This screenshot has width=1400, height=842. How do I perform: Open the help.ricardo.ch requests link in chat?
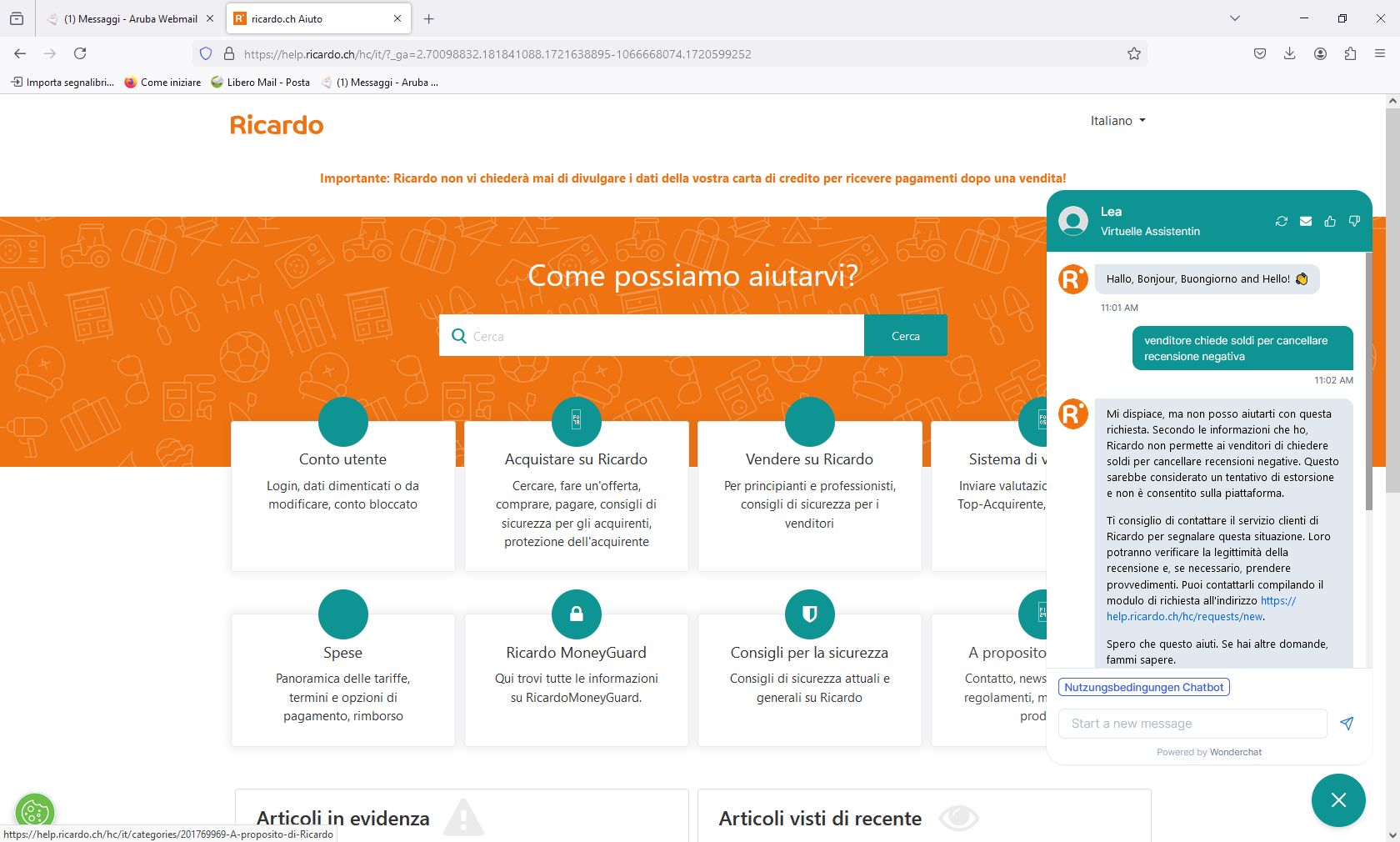[1184, 617]
